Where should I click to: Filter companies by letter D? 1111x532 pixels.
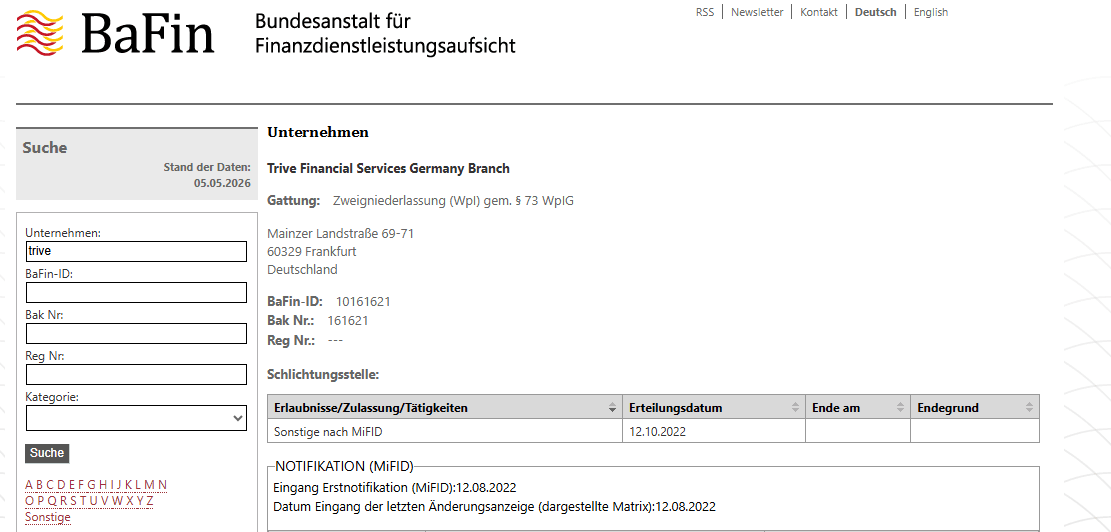[62, 485]
